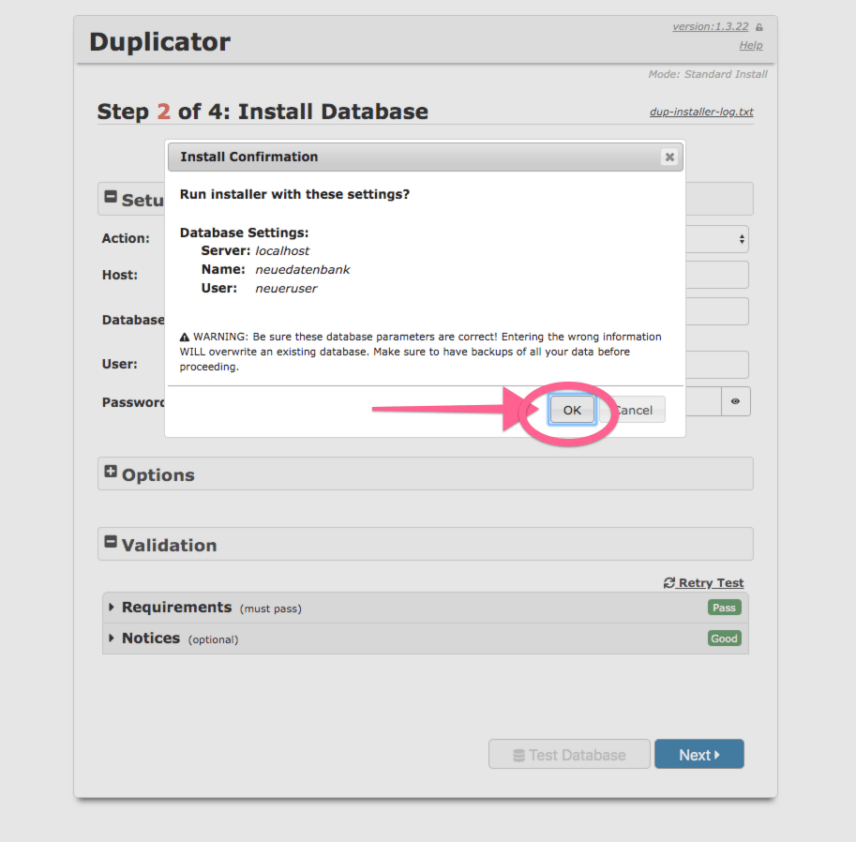Click the lock icon beside version
This screenshot has width=856, height=842.
(x=759, y=27)
